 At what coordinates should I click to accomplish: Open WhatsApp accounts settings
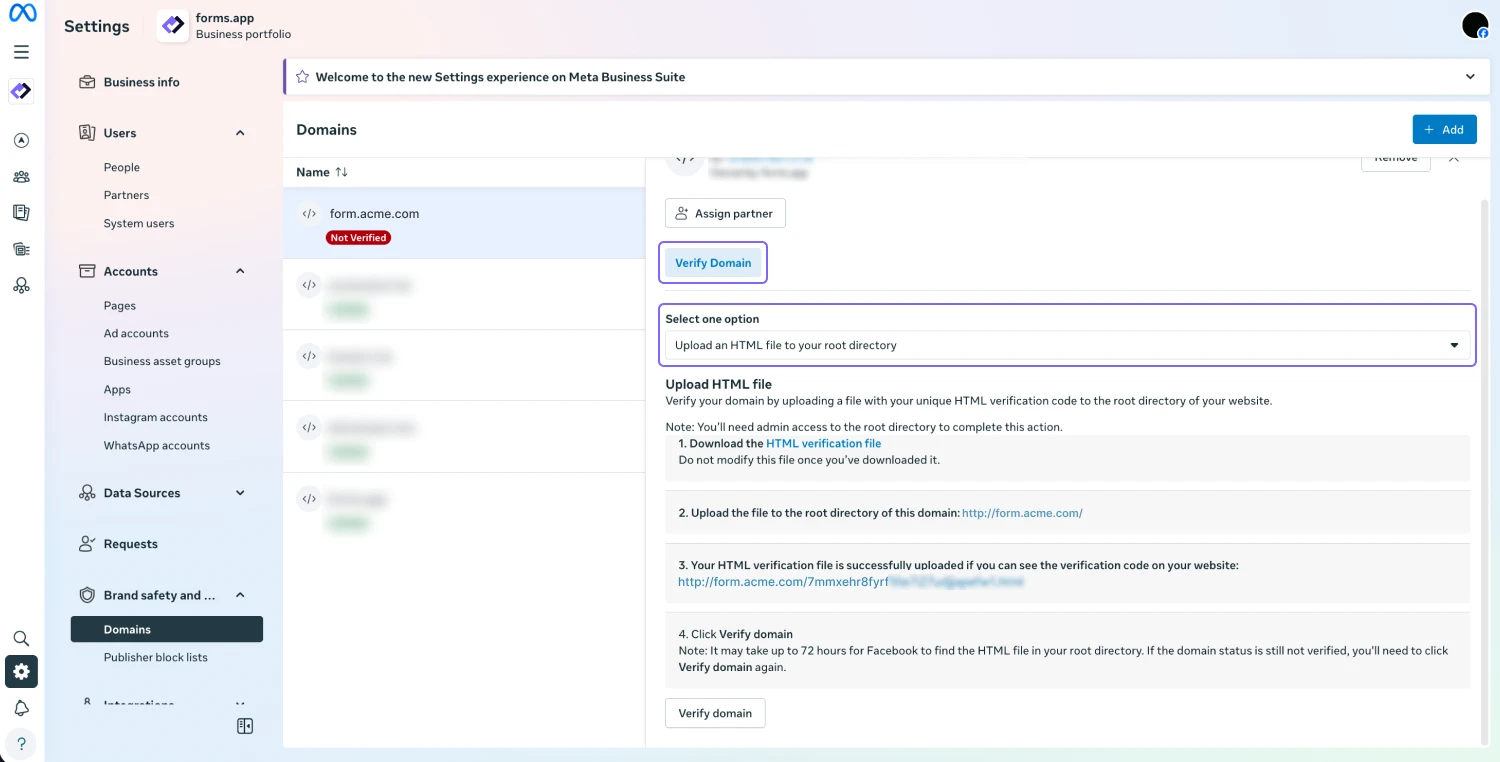(157, 445)
